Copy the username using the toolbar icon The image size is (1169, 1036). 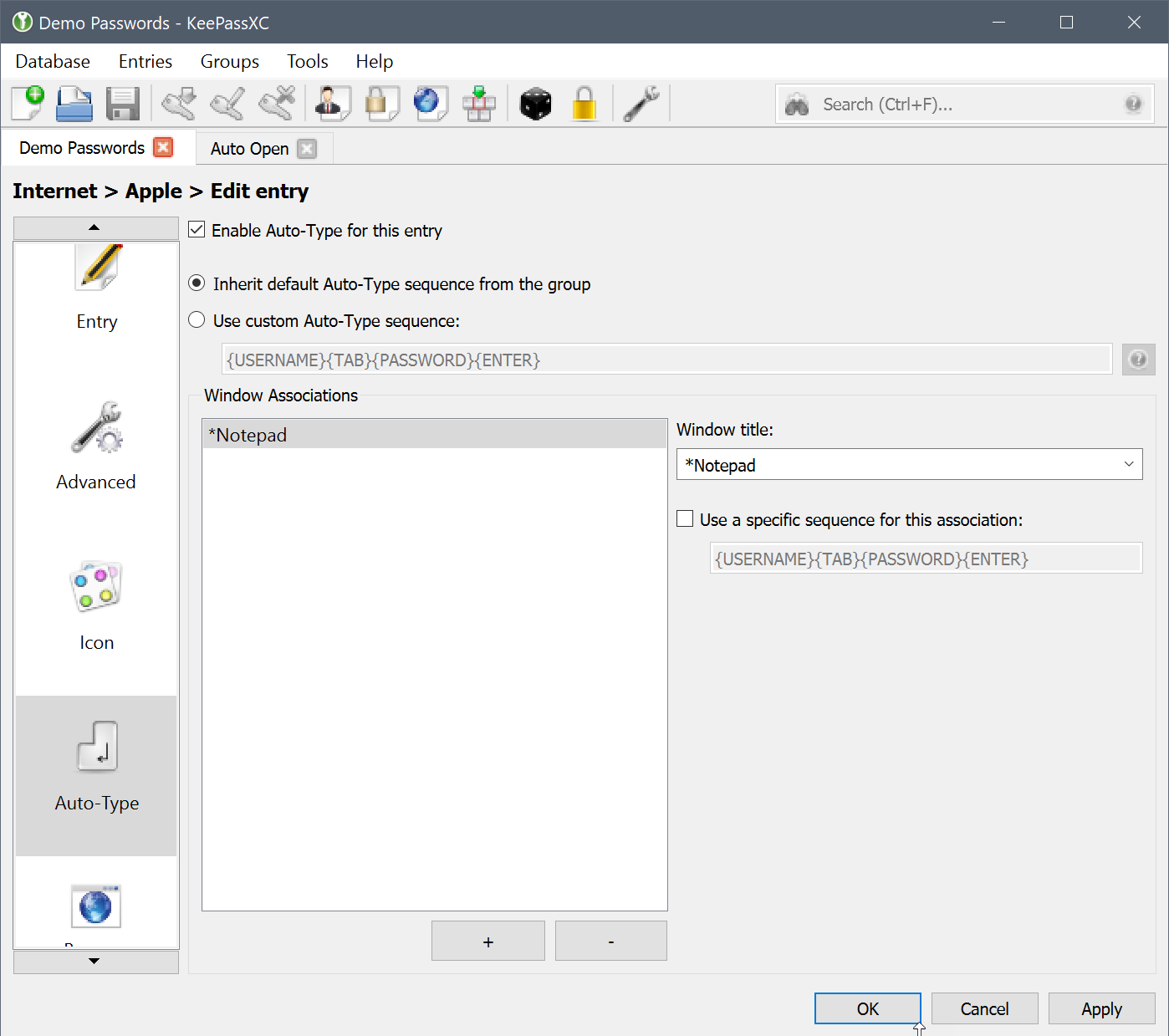click(x=332, y=103)
